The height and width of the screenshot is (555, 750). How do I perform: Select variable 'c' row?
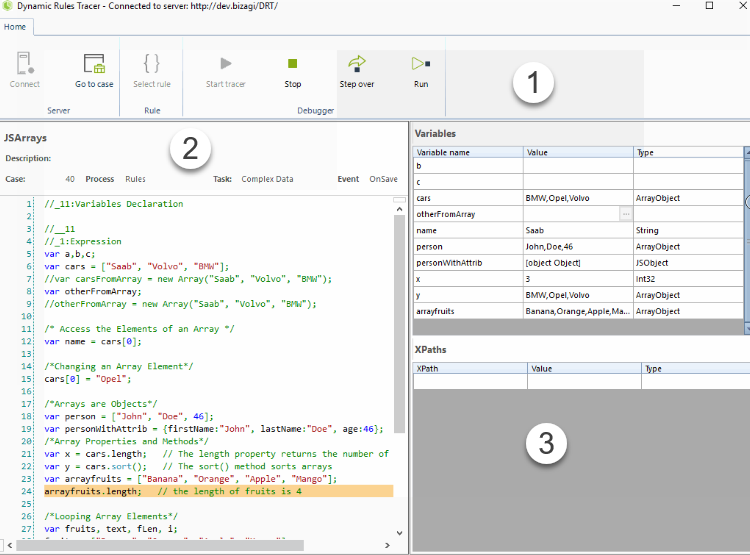(x=578, y=182)
